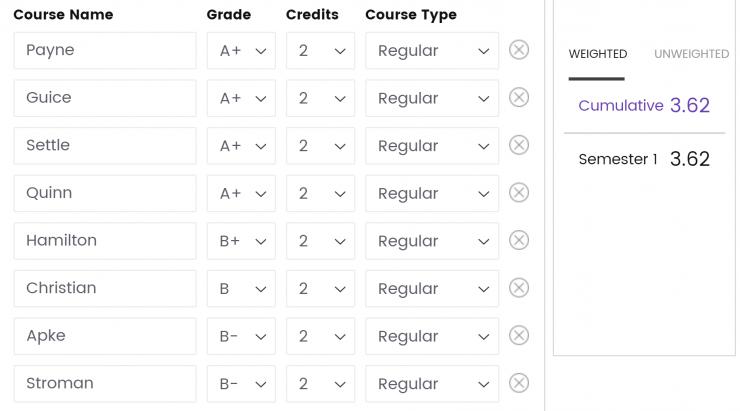Remove the Stroman course row
The height and width of the screenshot is (411, 740).
pos(519,384)
